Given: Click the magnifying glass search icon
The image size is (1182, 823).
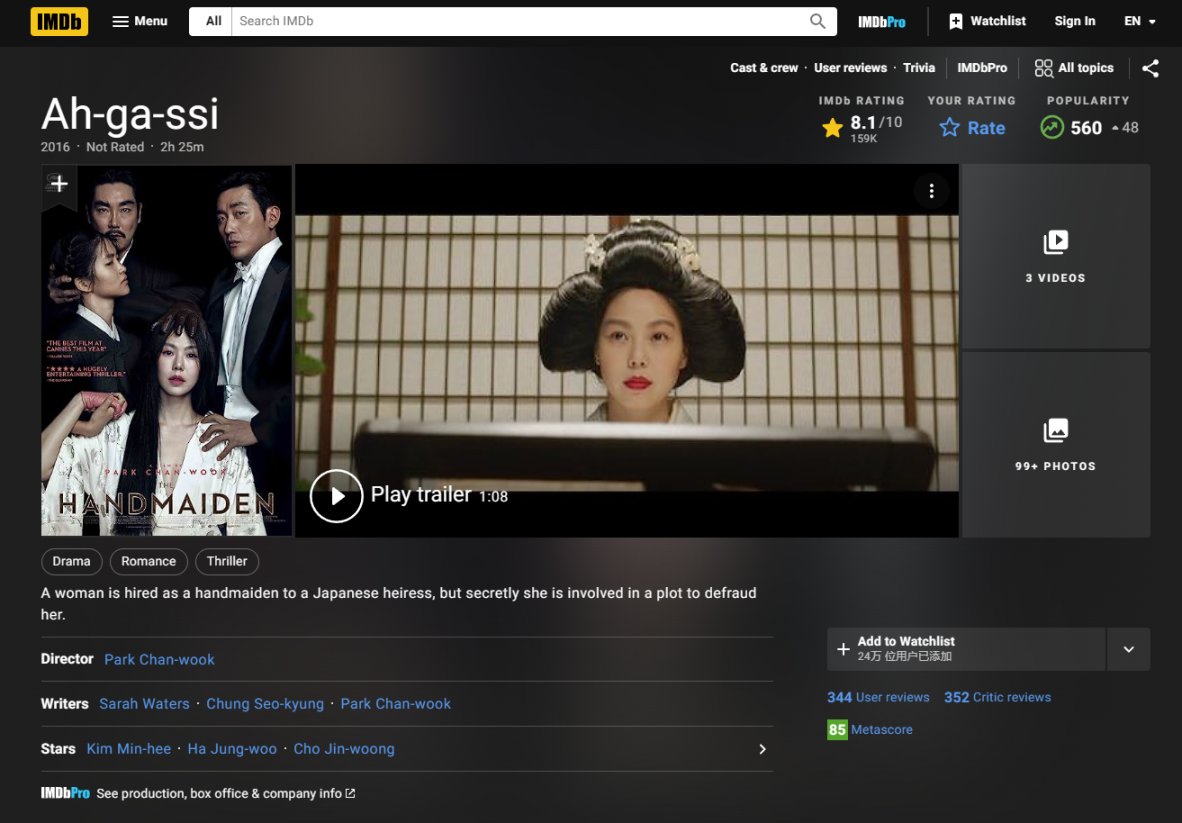Looking at the screenshot, I should coord(818,21).
